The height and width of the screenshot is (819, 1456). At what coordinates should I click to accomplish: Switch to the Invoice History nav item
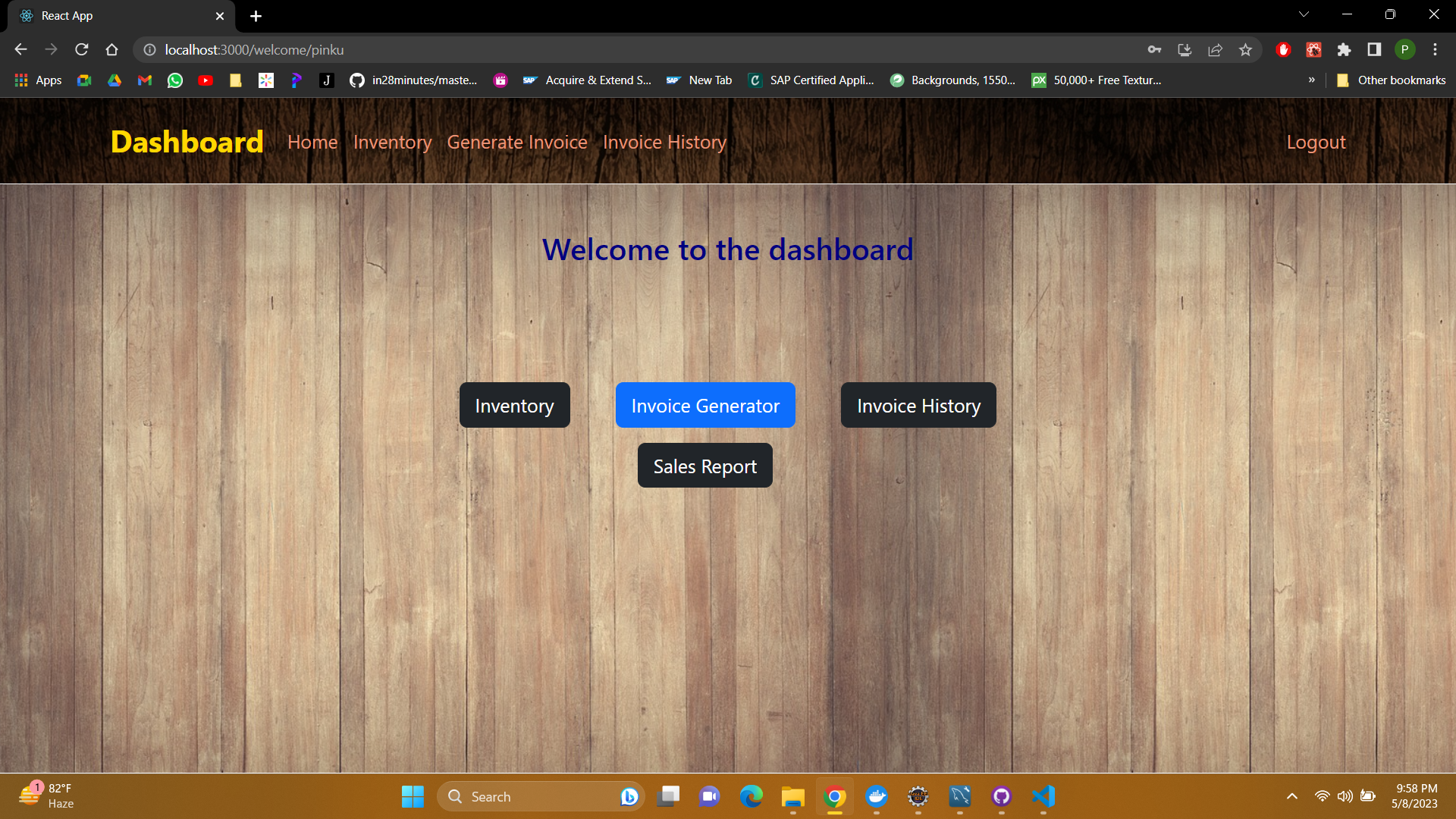tap(664, 142)
